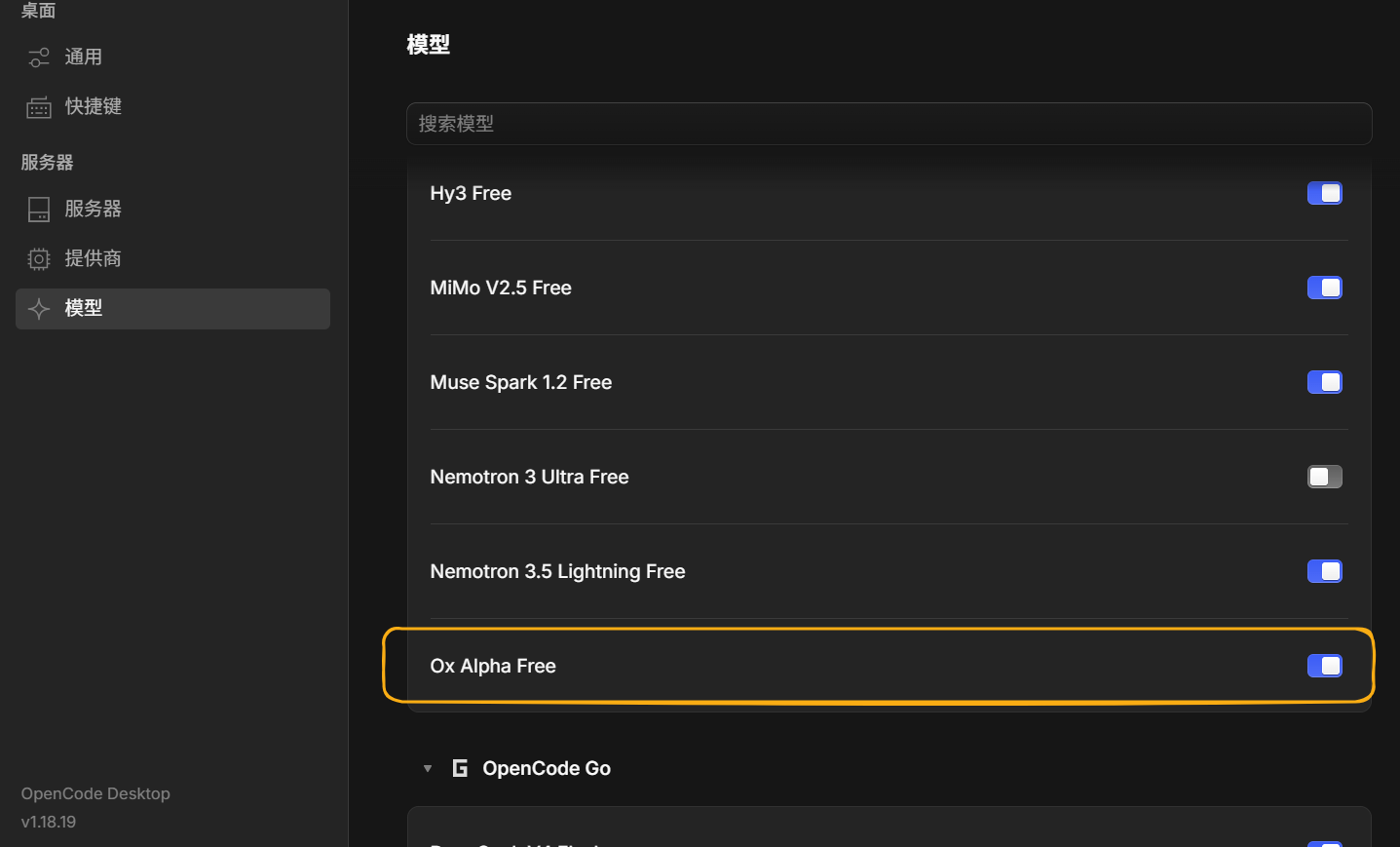Click the "v1.18.19" version text
Viewport: 1400px width, 847px height.
tap(49, 822)
